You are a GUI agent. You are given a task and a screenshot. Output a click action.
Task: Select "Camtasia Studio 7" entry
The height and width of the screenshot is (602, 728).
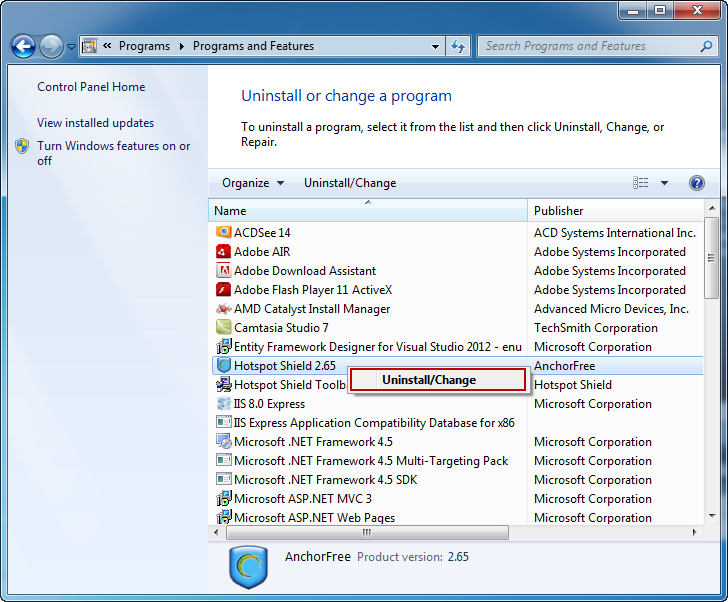(x=281, y=328)
